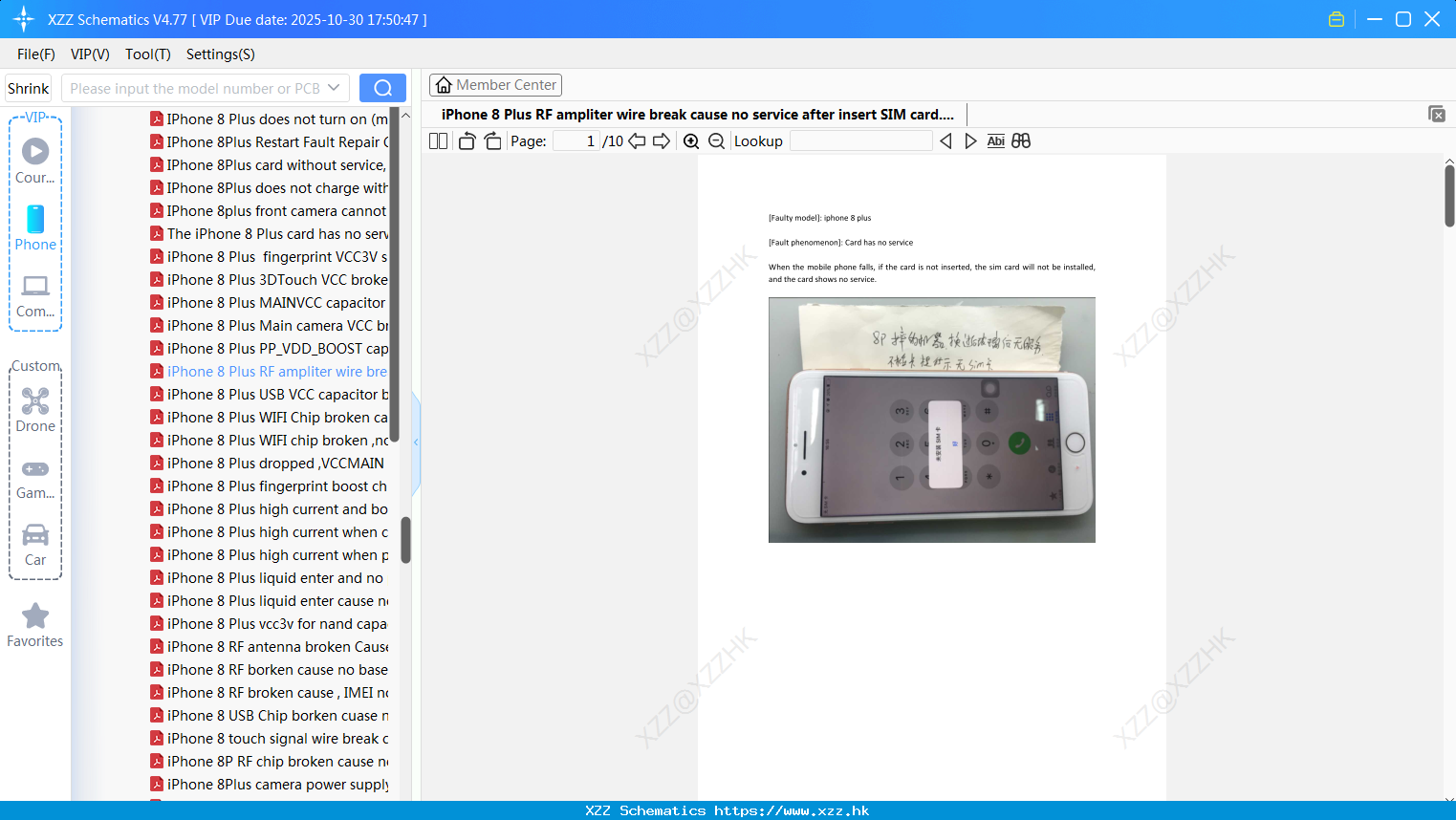1456x820 pixels.
Task: Rotate page clockwise
Action: pyautogui.click(x=492, y=141)
